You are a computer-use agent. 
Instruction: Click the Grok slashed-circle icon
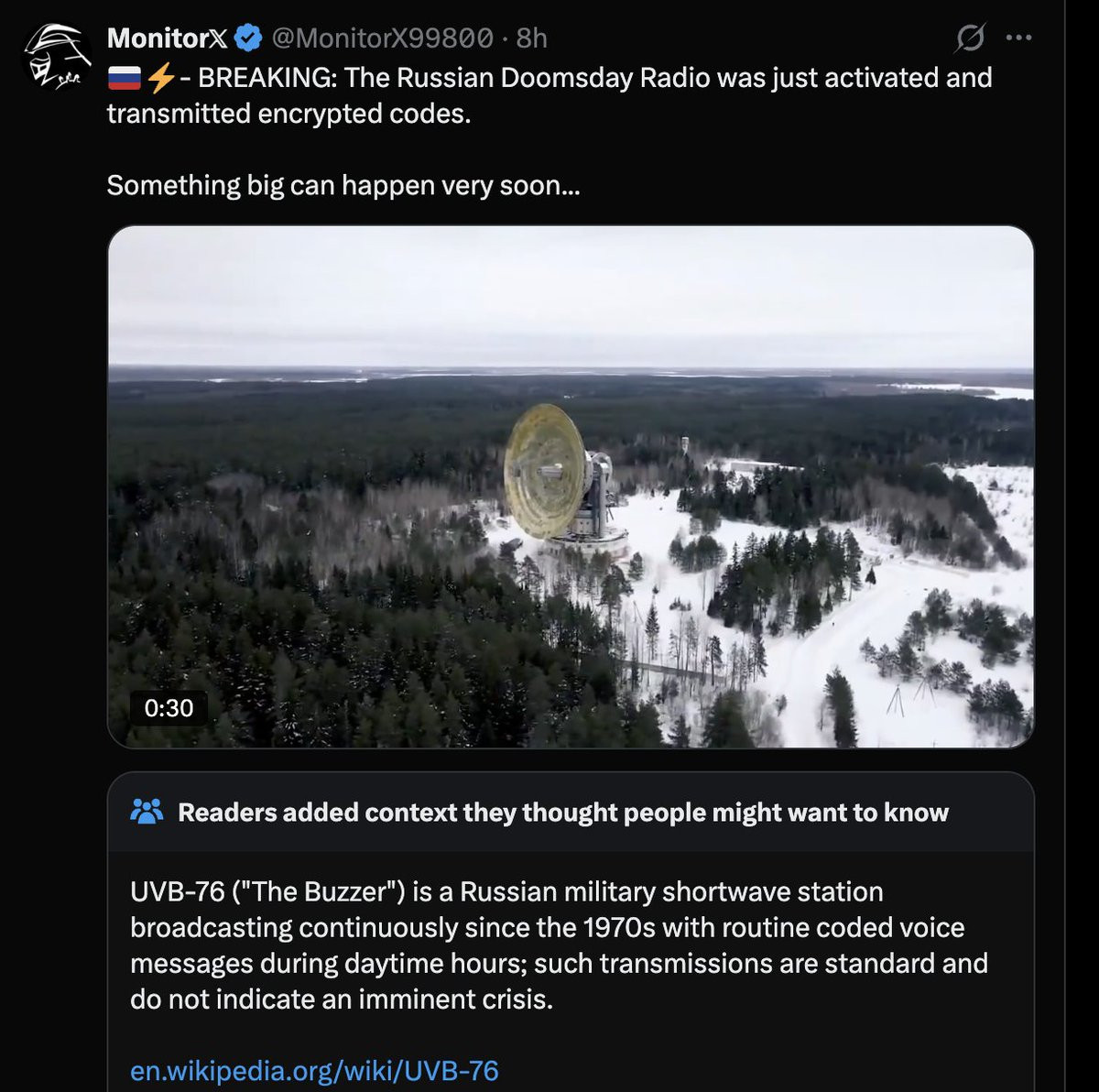(x=970, y=38)
